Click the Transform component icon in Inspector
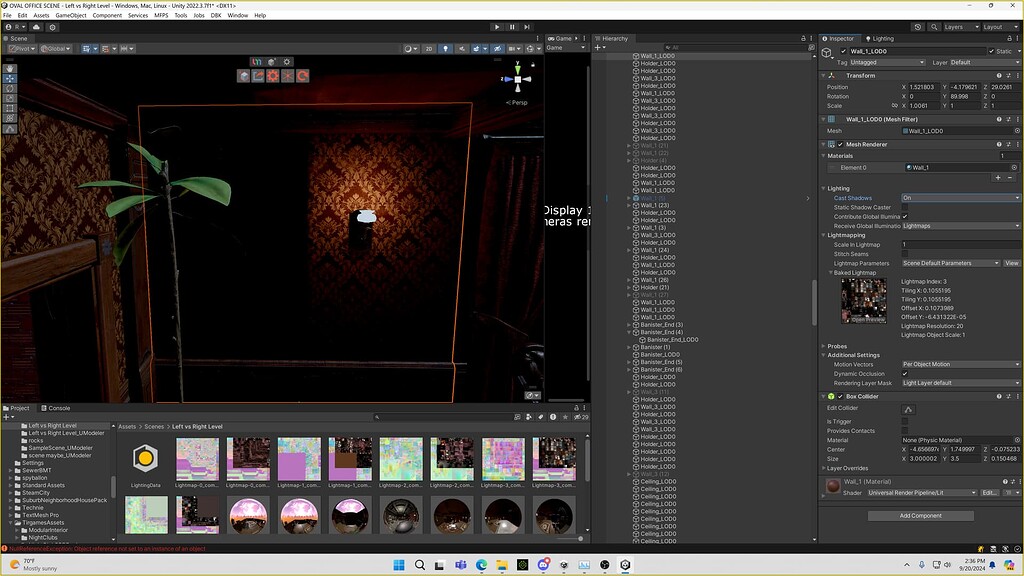The height and width of the screenshot is (576, 1024). pyautogui.click(x=832, y=75)
